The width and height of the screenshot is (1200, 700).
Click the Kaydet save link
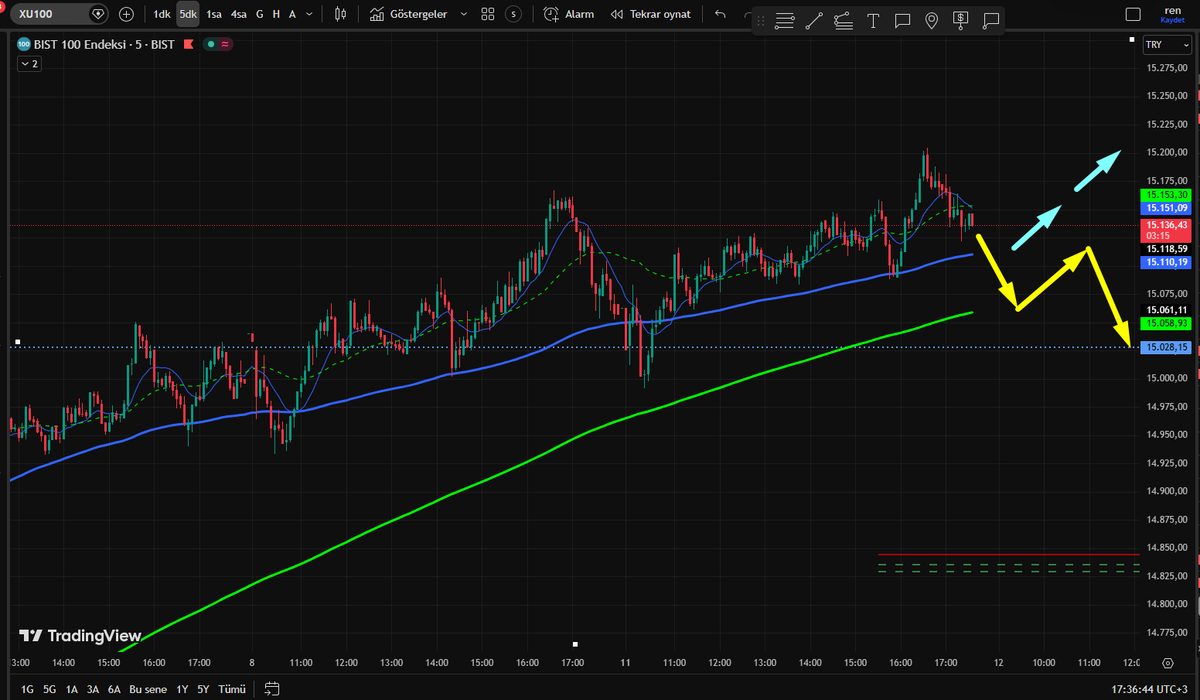(x=1171, y=20)
